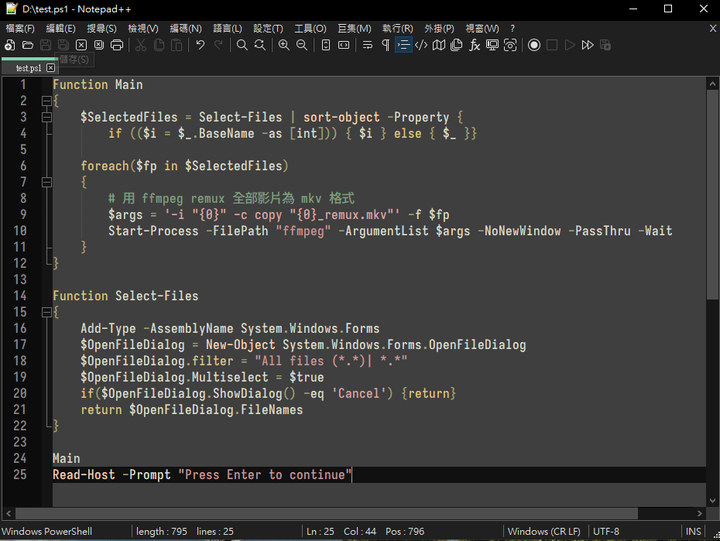Close the test.ps1 tab with its X
Image resolution: width=720 pixels, height=541 pixels.
pos(51,68)
